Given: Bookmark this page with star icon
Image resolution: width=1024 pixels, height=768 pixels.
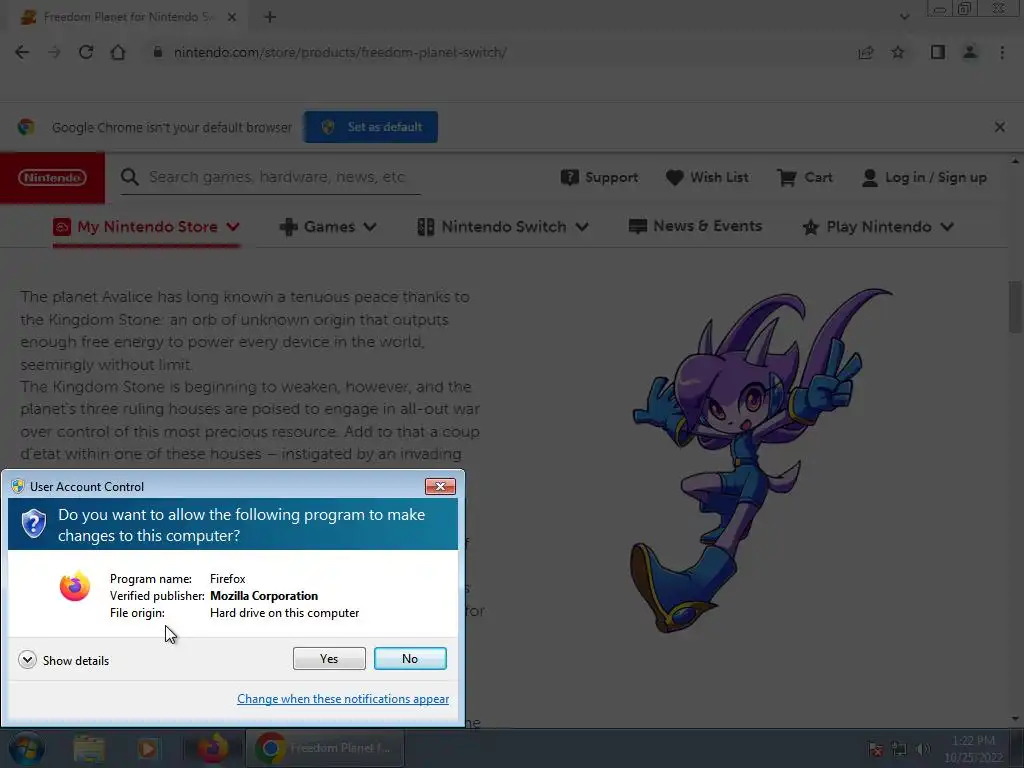Looking at the screenshot, I should (898, 52).
